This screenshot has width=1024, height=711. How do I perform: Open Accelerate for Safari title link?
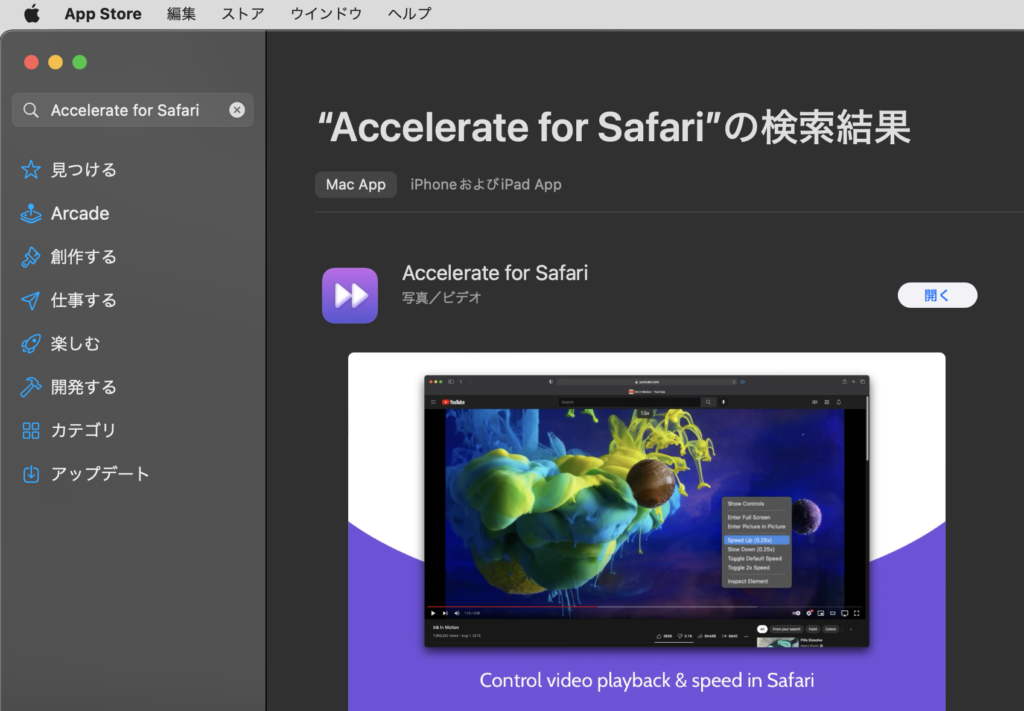click(x=495, y=273)
